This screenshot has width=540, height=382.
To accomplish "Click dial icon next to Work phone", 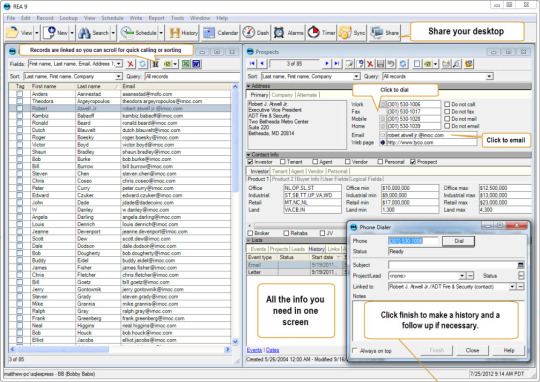I will click(383, 104).
